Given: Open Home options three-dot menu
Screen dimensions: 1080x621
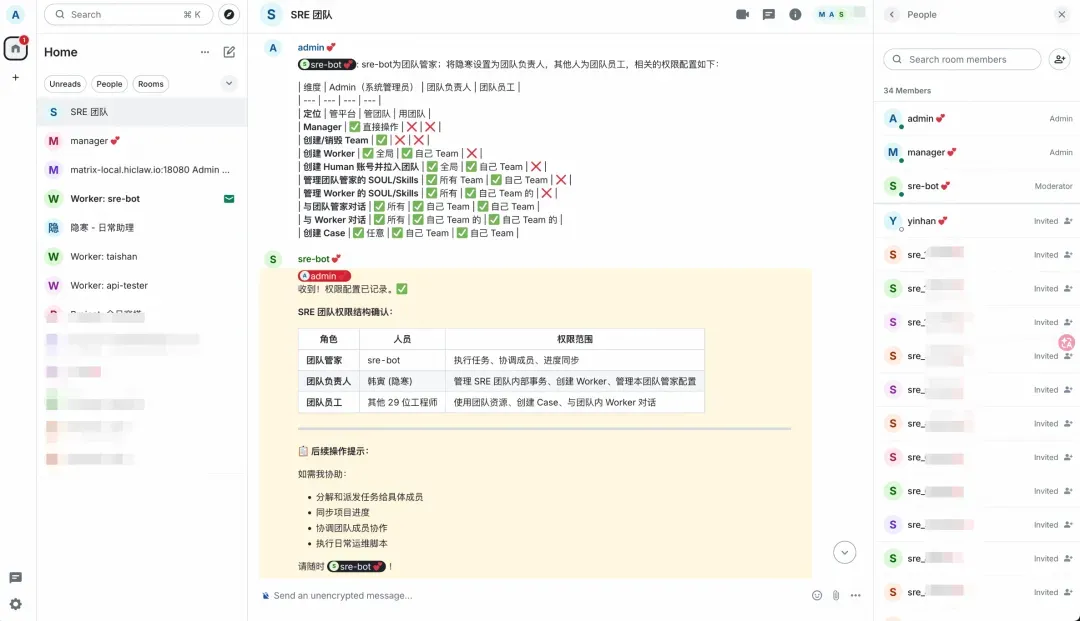Looking at the screenshot, I should click(205, 52).
